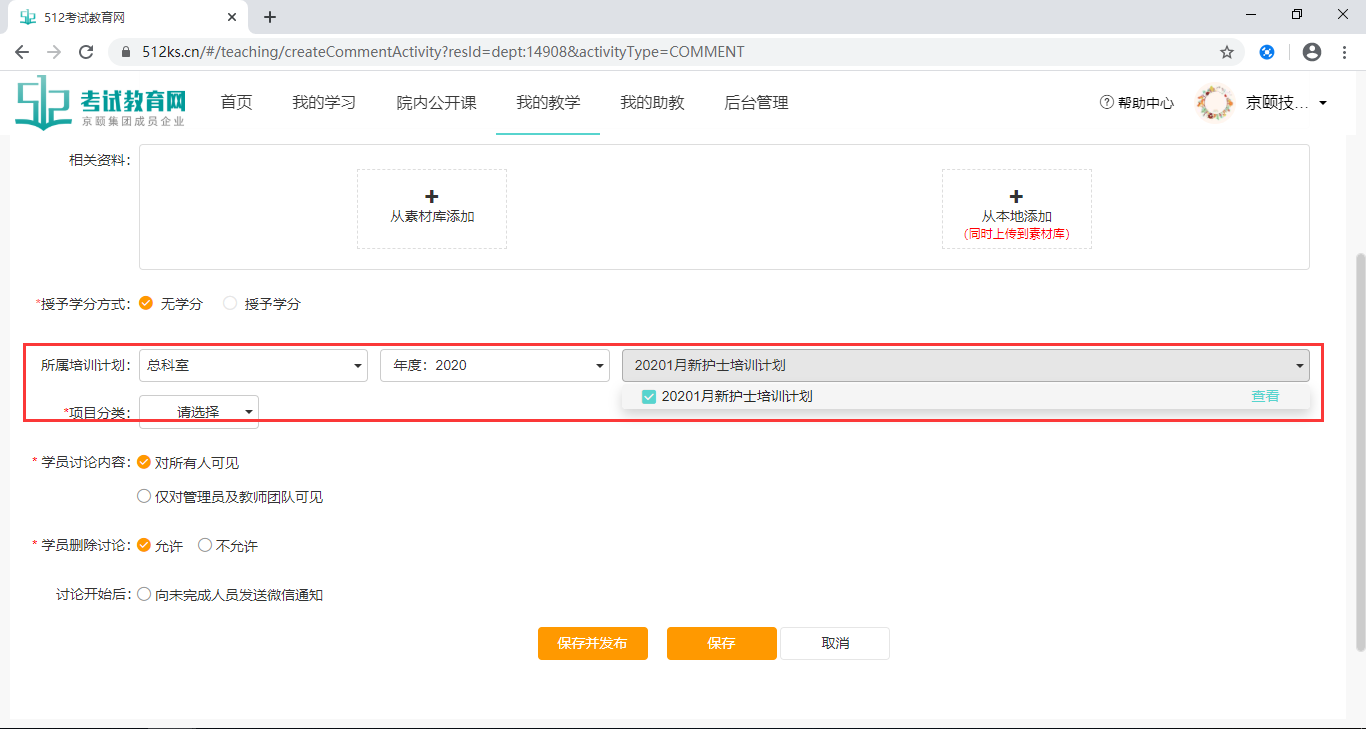Open the 总科室 department dropdown
The image size is (1366, 729).
(253, 365)
